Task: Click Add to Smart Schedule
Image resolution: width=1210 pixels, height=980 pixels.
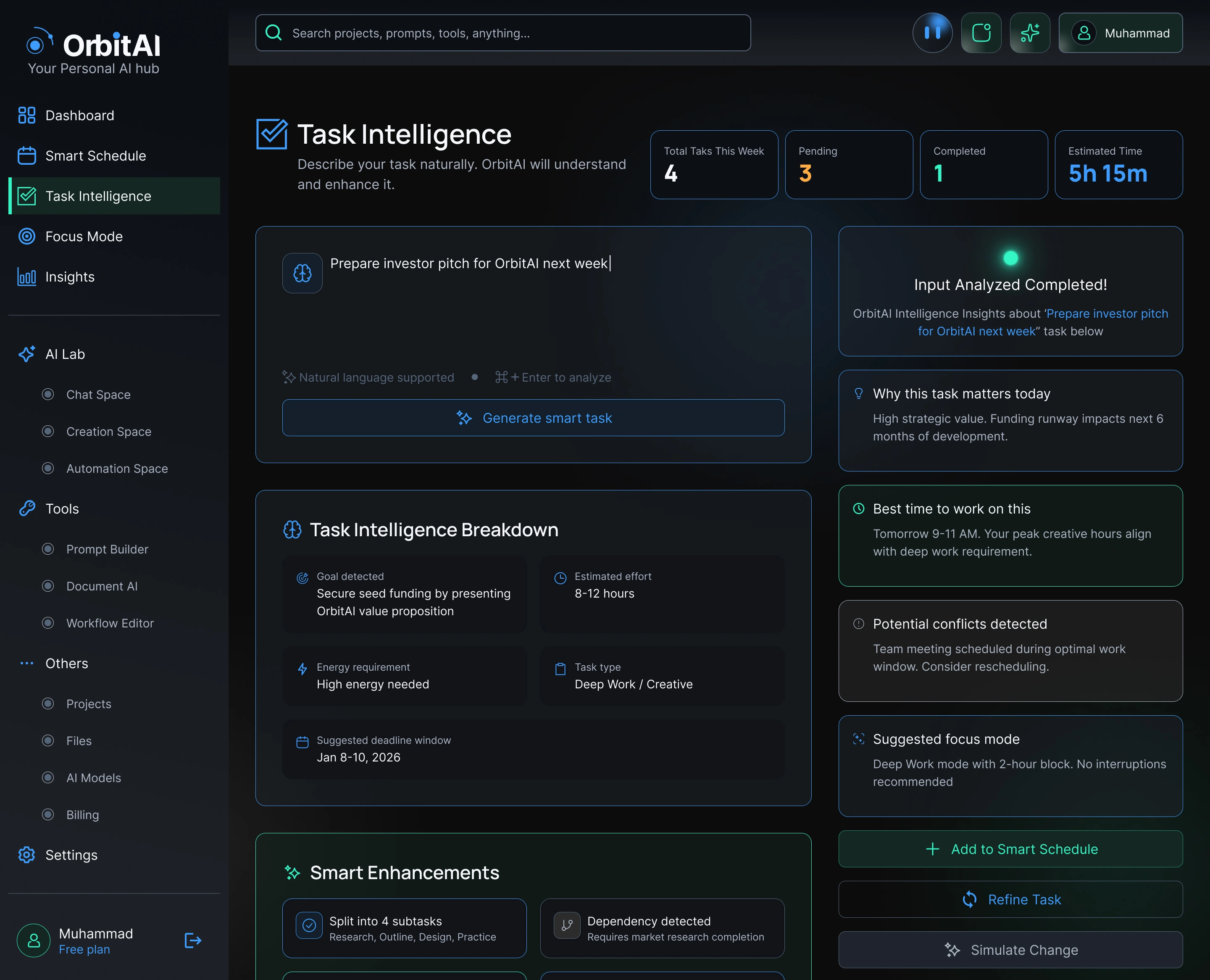Action: coord(1010,849)
